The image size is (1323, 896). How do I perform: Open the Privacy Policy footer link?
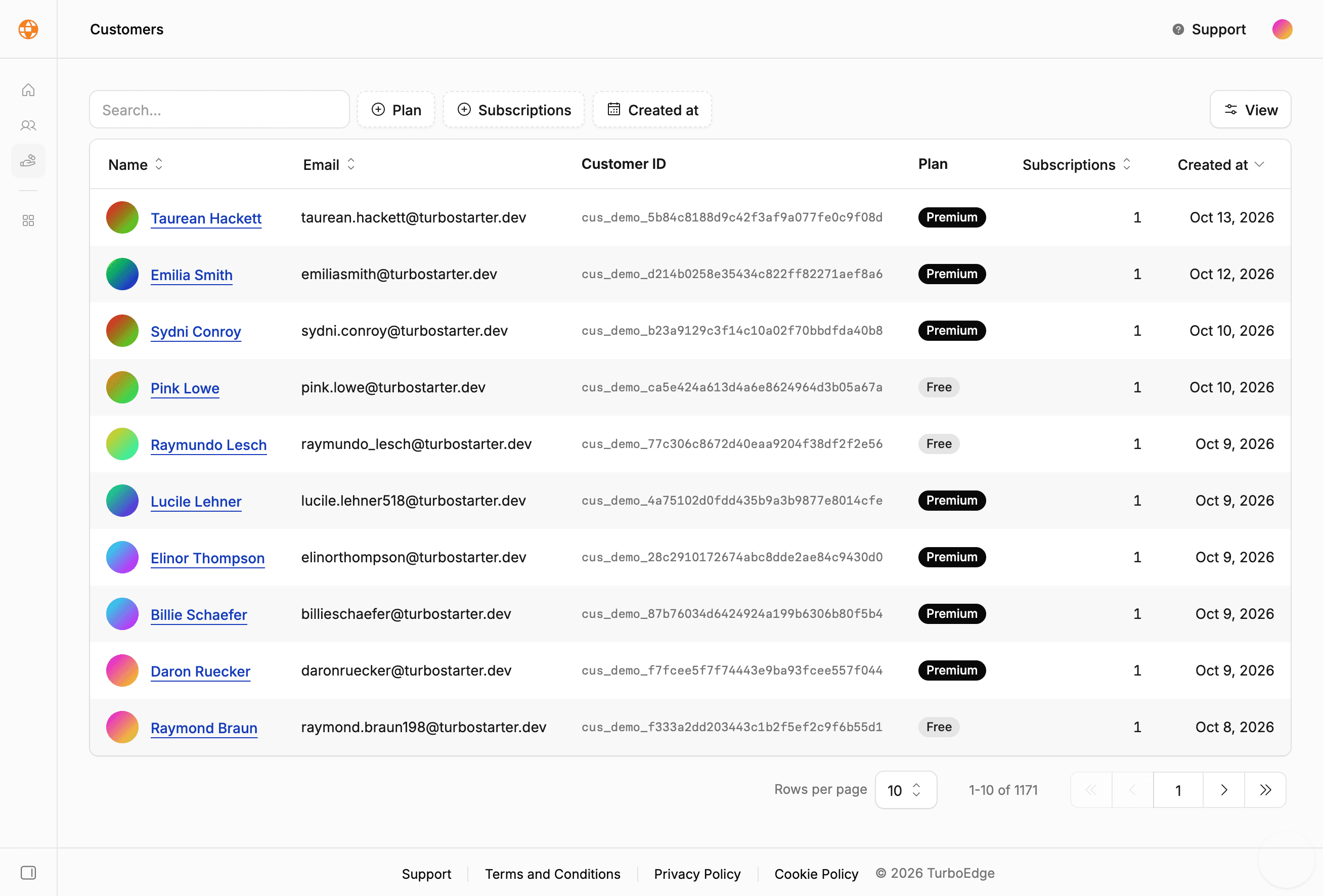pos(697,874)
